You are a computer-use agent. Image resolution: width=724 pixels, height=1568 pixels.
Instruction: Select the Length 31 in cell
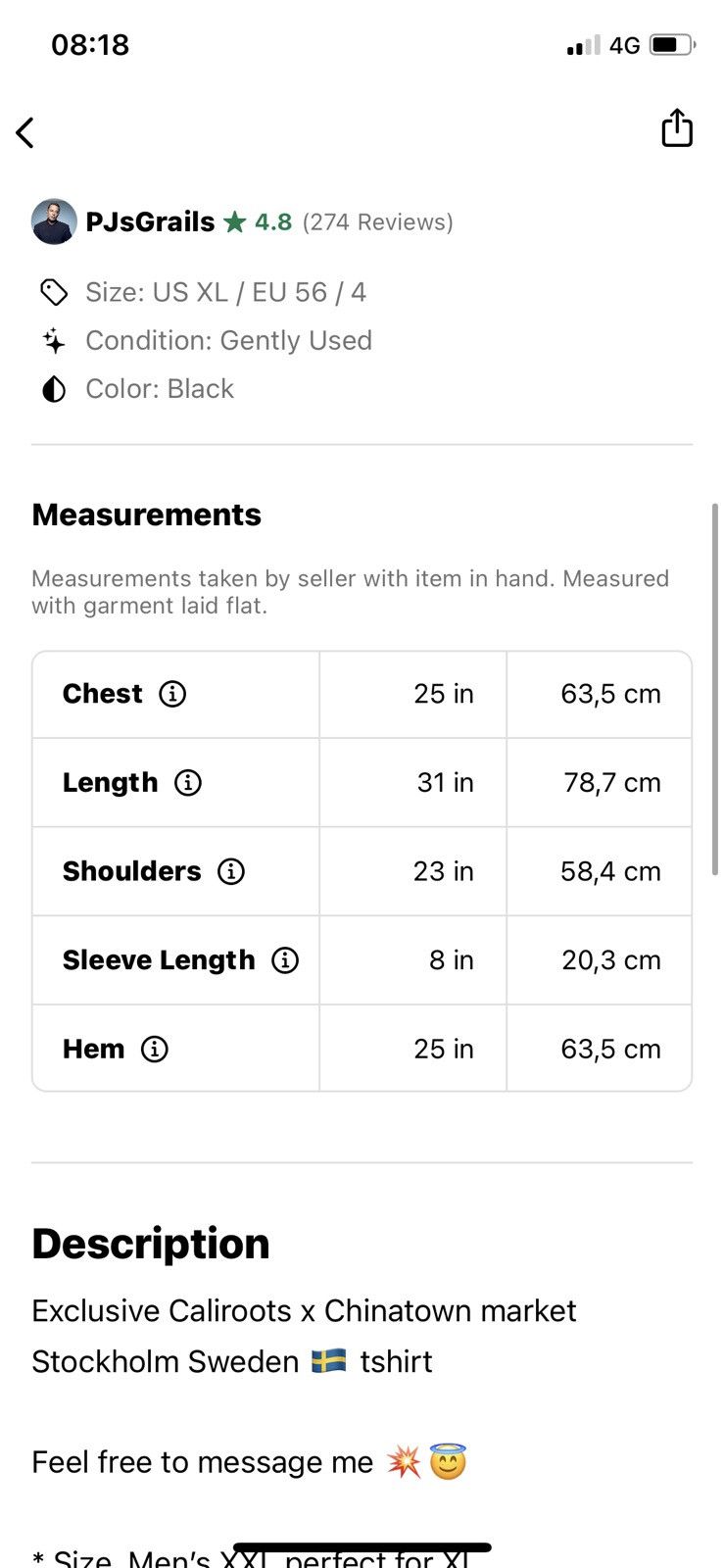coord(413,783)
